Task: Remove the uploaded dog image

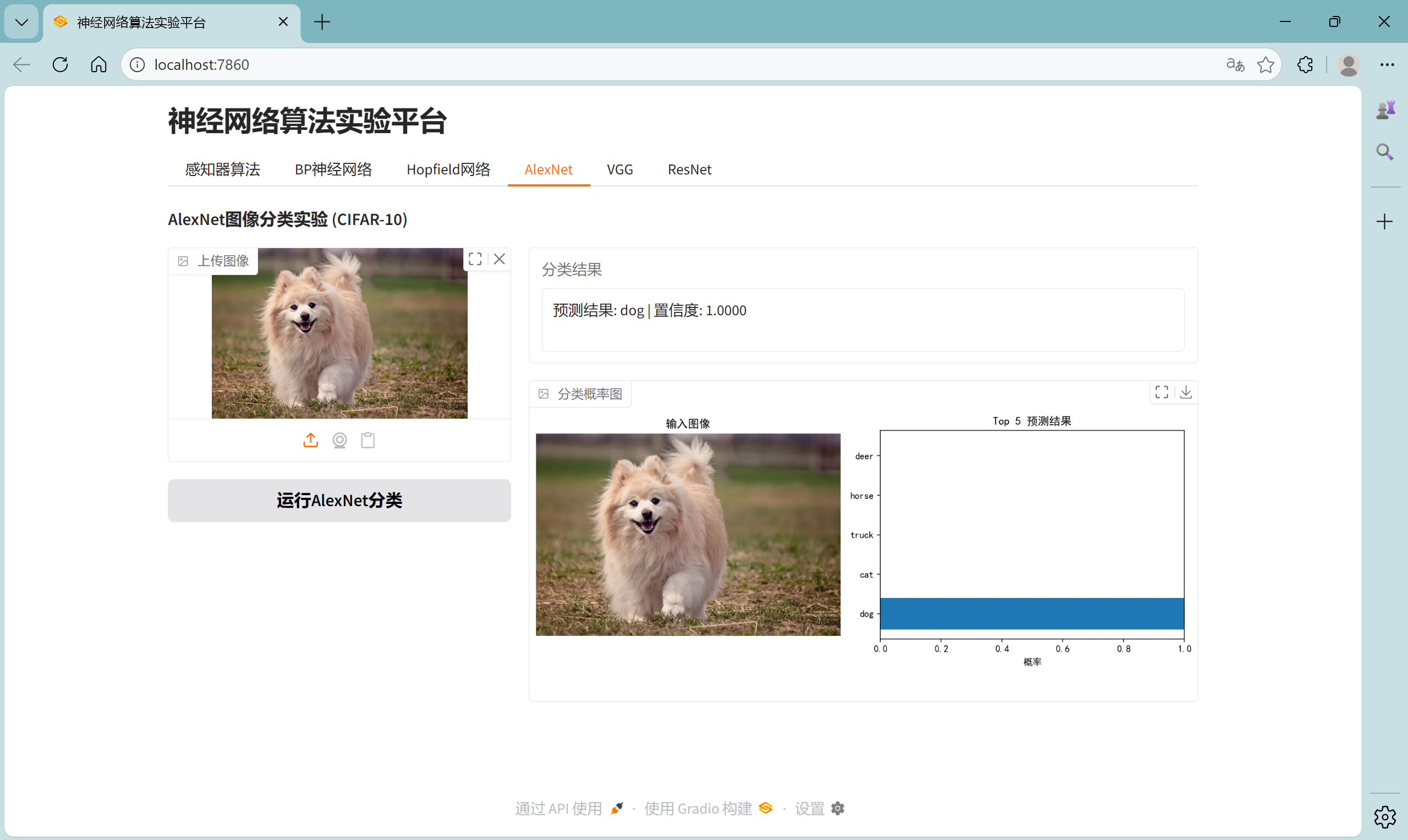Action: coord(499,259)
